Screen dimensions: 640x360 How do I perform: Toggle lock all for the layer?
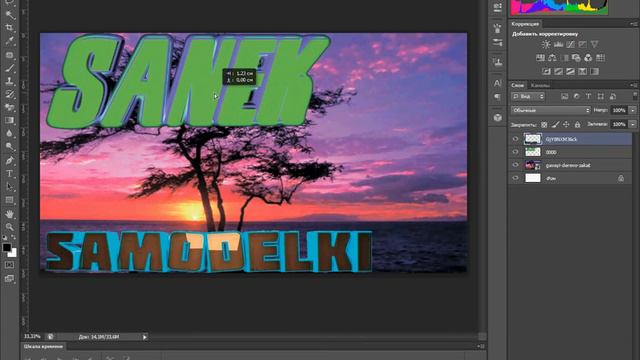click(x=577, y=124)
